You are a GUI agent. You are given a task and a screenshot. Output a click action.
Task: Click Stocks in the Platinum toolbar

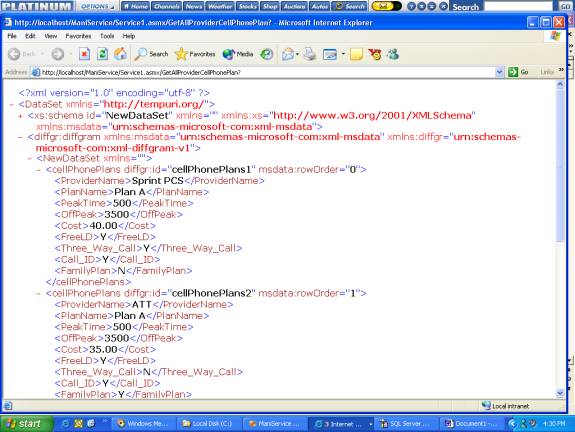click(248, 6)
